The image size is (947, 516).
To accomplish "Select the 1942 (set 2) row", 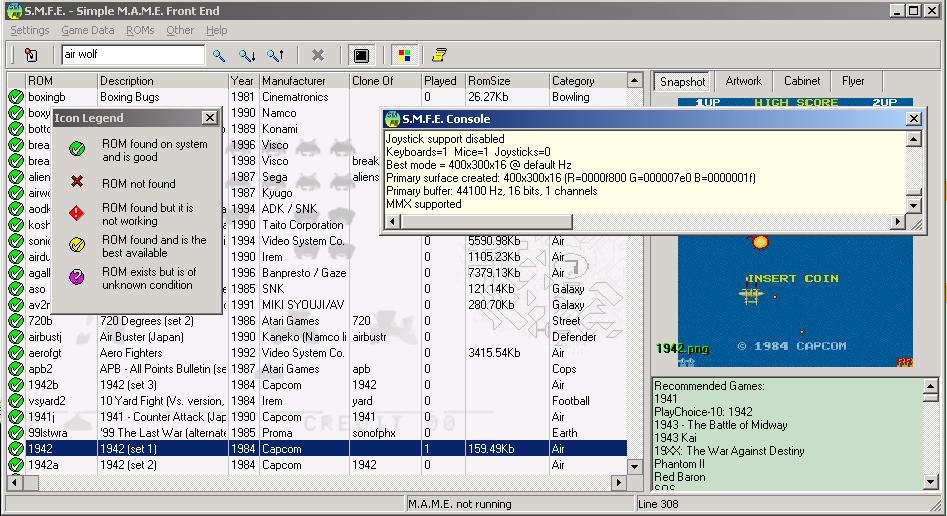I will coord(316,465).
